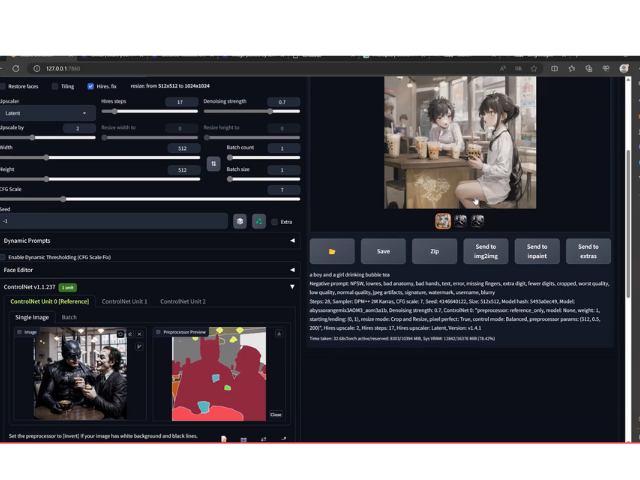Click the swap width and height icon
640x480 pixels.
pyautogui.click(x=213, y=164)
